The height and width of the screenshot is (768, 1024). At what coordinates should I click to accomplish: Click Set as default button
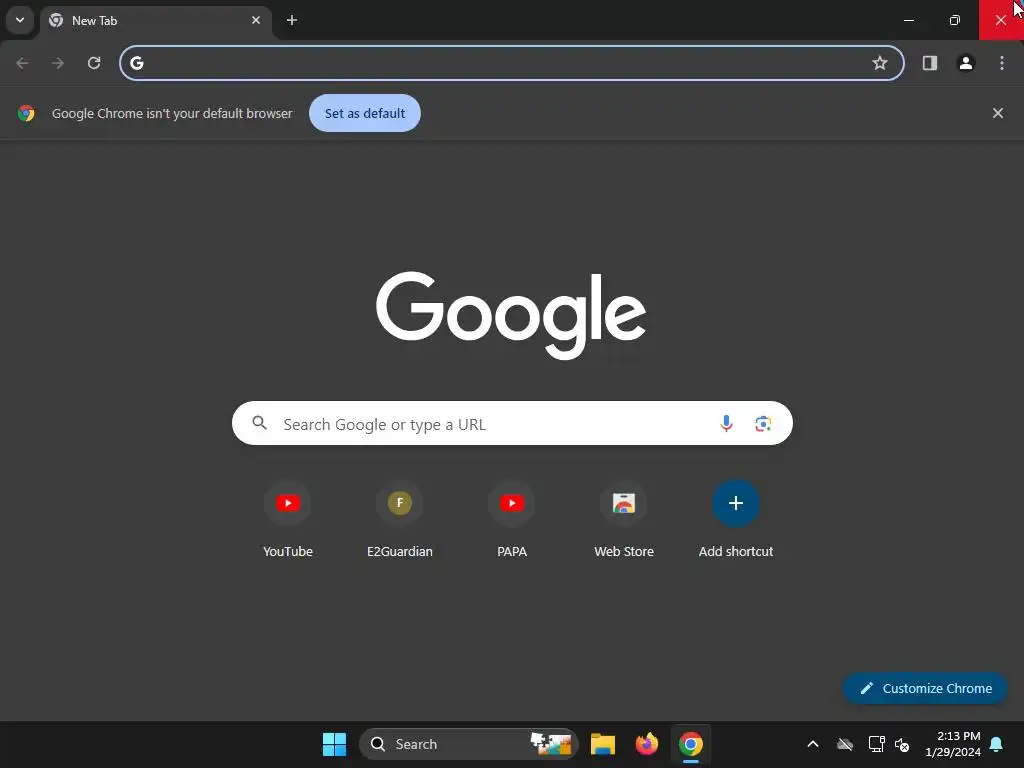coord(364,113)
